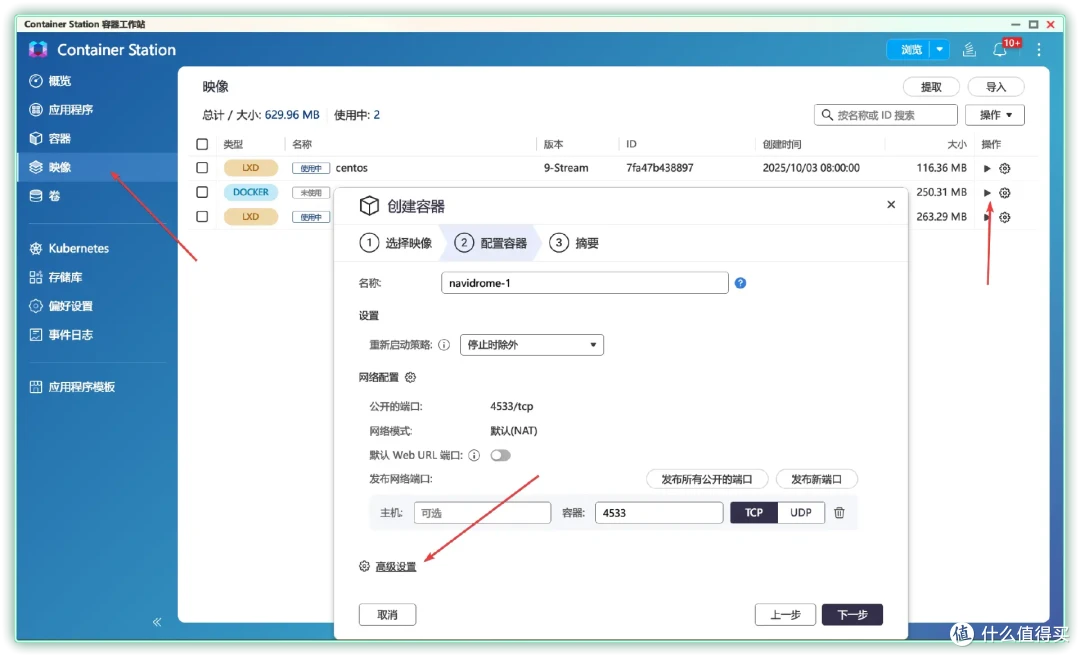Check the DOCKER row checkbox
This screenshot has width=1080, height=657.
[x=202, y=192]
